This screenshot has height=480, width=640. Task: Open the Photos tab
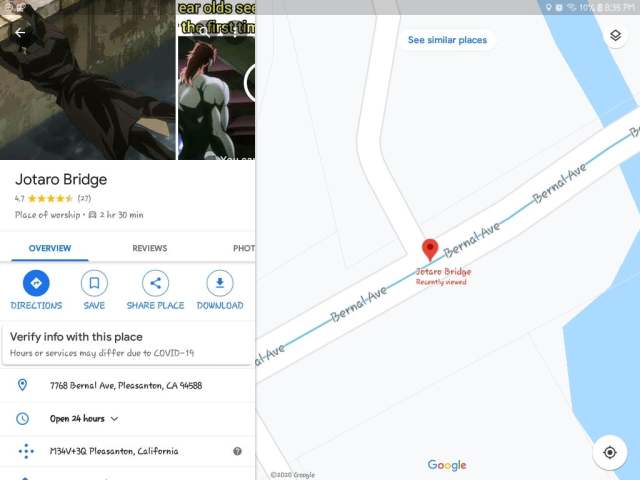(x=242, y=248)
